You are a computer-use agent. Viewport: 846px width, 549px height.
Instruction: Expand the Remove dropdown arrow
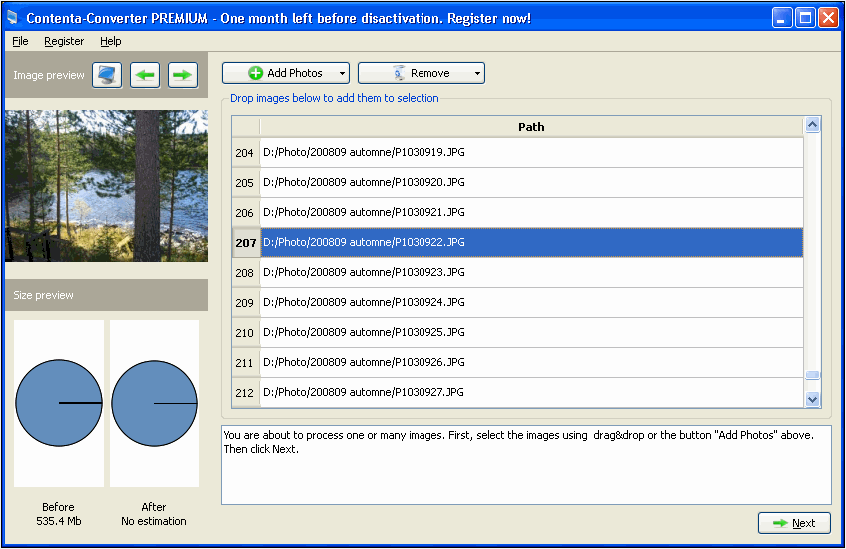click(477, 73)
